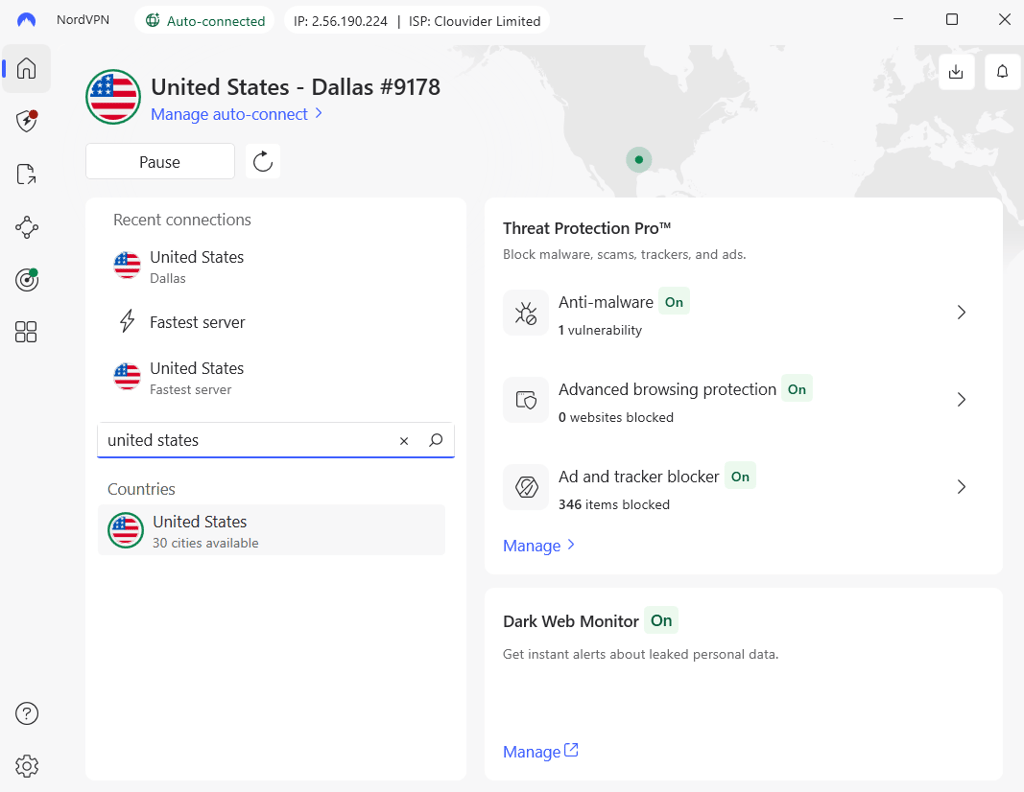
Task: Click Manage under Threat Protection Pro
Action: click(x=538, y=546)
